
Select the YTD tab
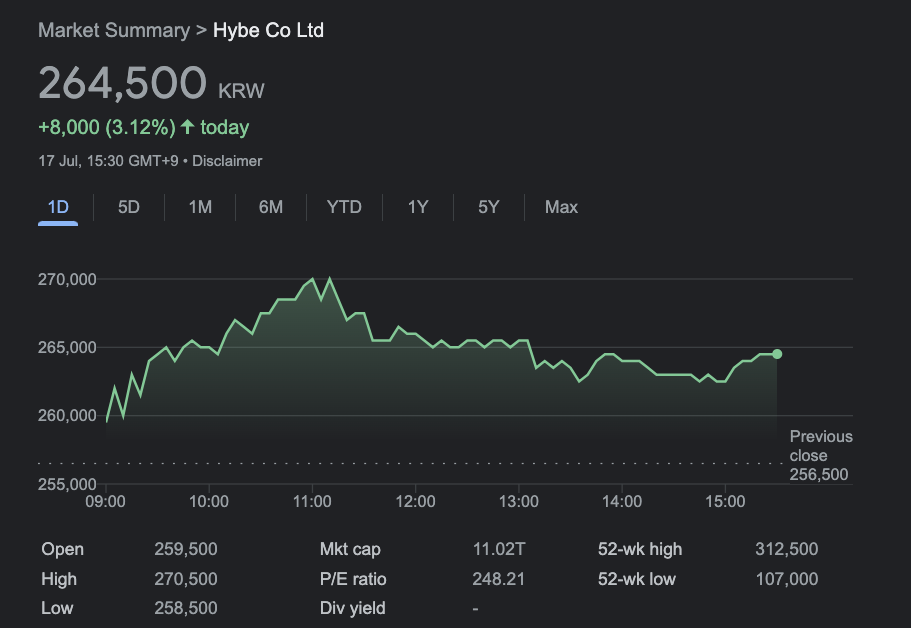(344, 207)
